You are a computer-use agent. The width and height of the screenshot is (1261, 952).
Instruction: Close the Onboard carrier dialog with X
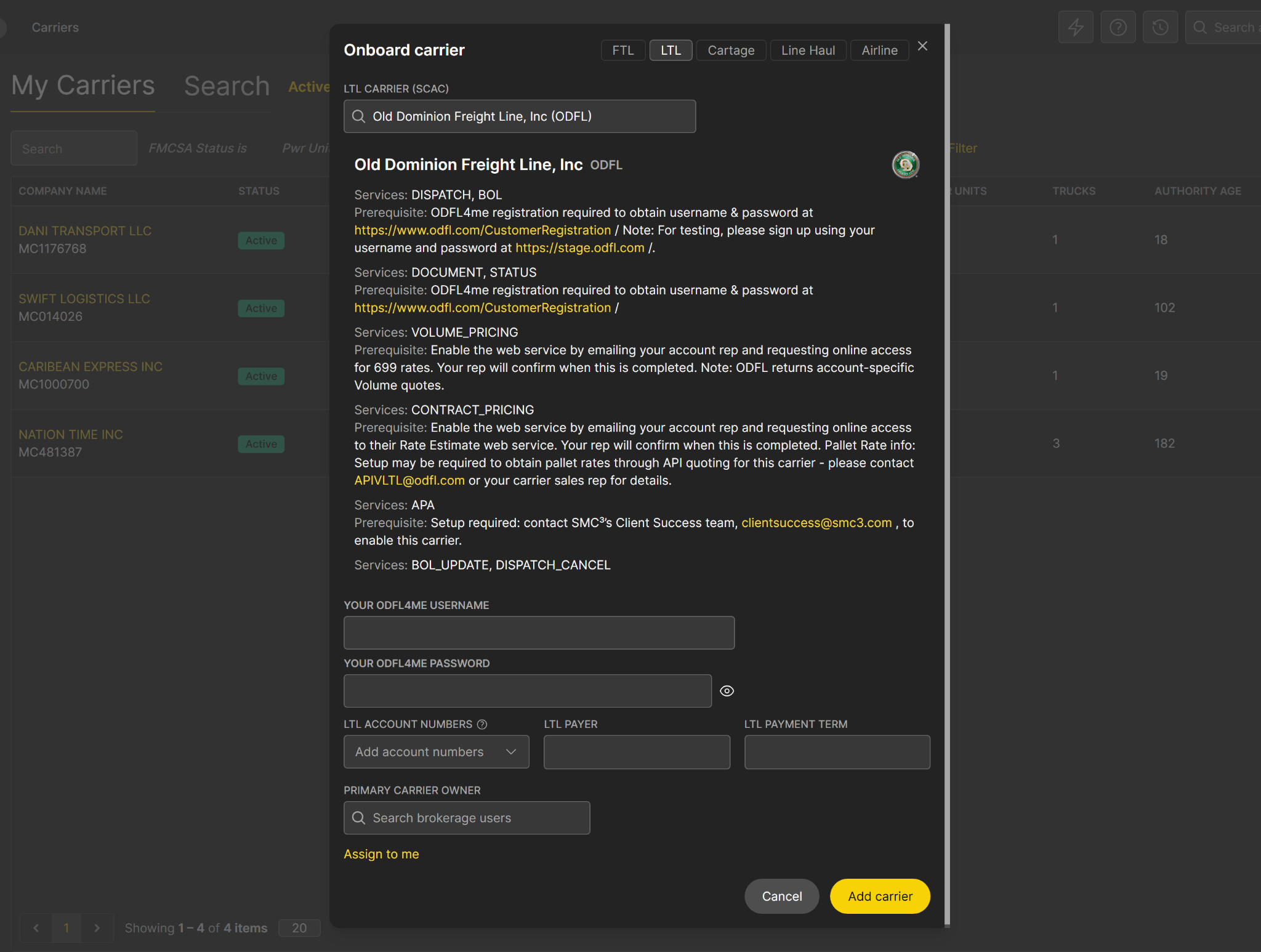[922, 46]
